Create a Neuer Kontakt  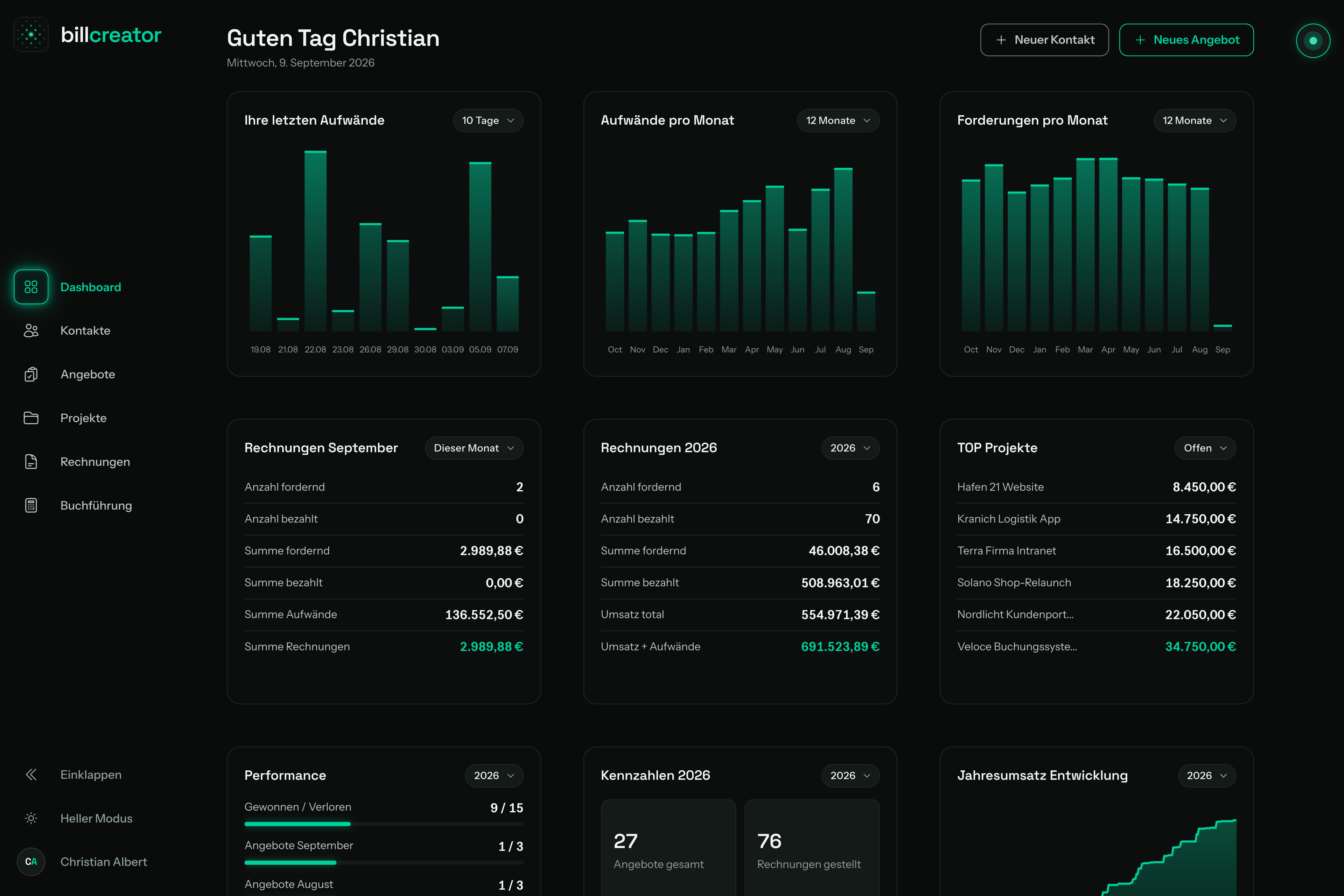1044,40
